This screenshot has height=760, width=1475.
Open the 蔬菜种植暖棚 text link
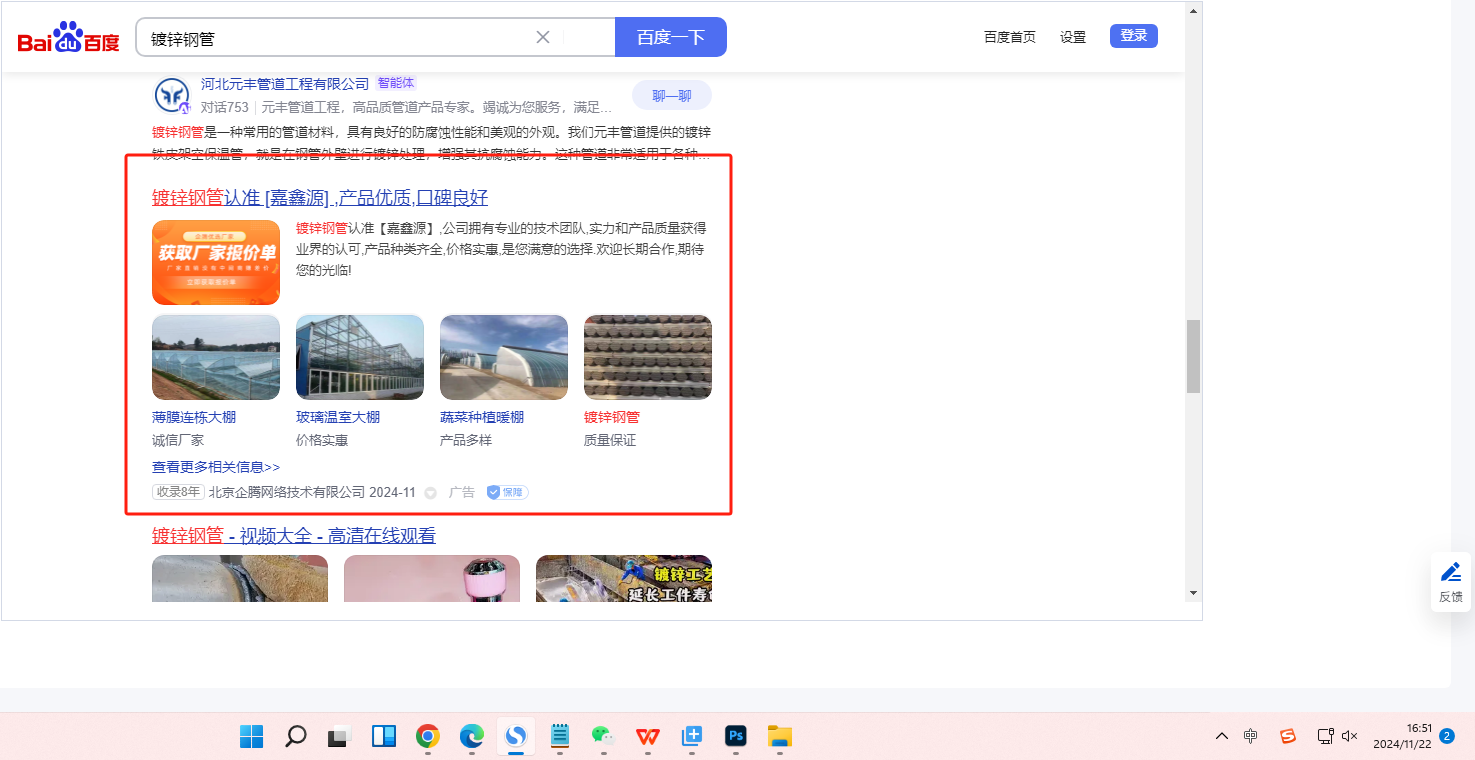pyautogui.click(x=482, y=417)
